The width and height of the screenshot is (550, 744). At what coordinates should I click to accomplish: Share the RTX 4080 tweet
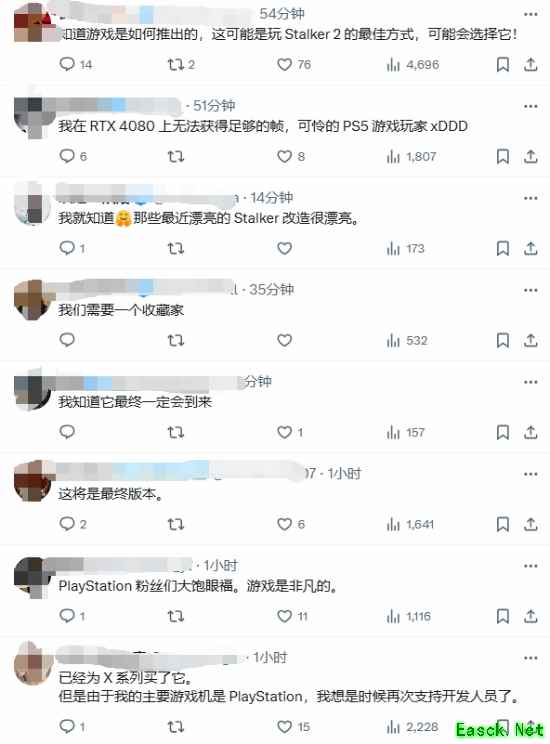[531, 156]
